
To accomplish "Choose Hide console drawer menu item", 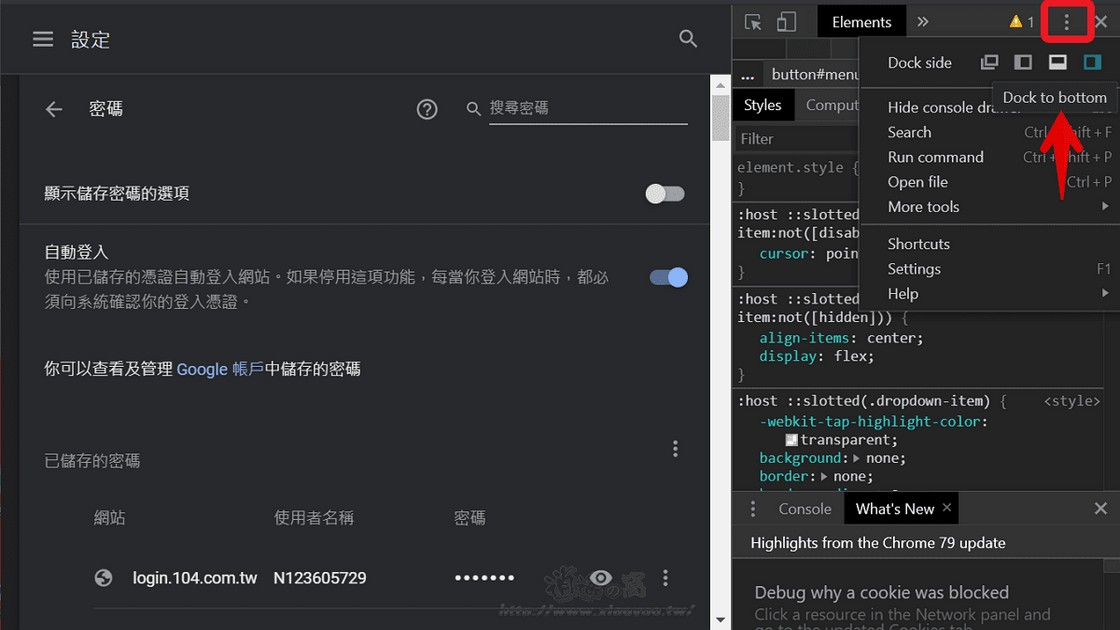I will pyautogui.click(x=989, y=107).
